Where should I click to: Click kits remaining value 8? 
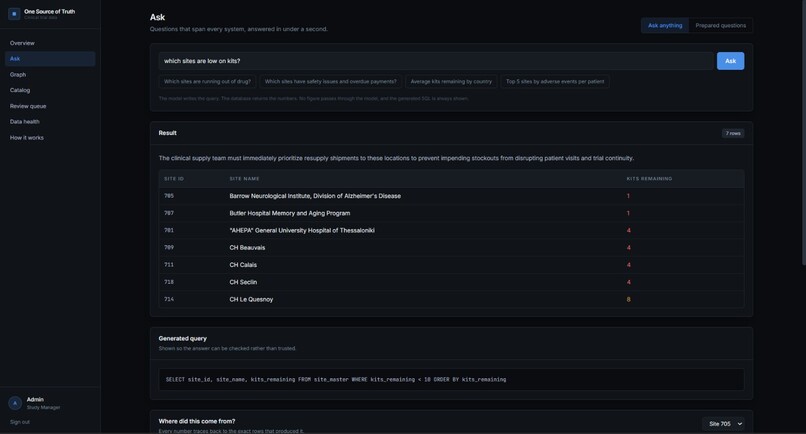tap(628, 299)
